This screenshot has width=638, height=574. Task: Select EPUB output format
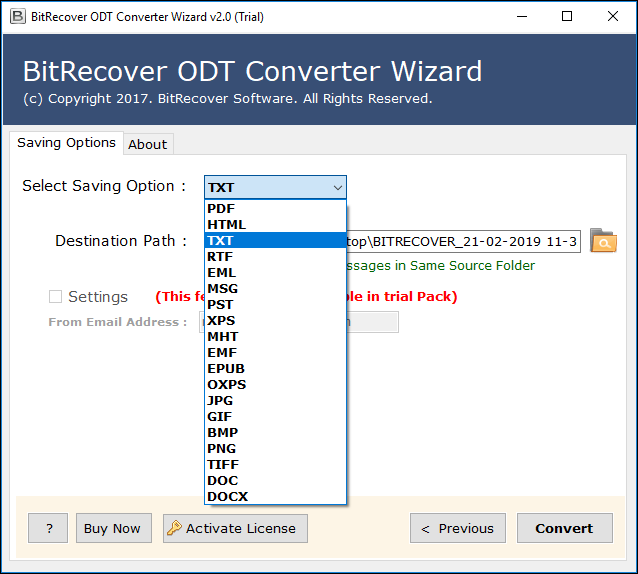(275, 369)
